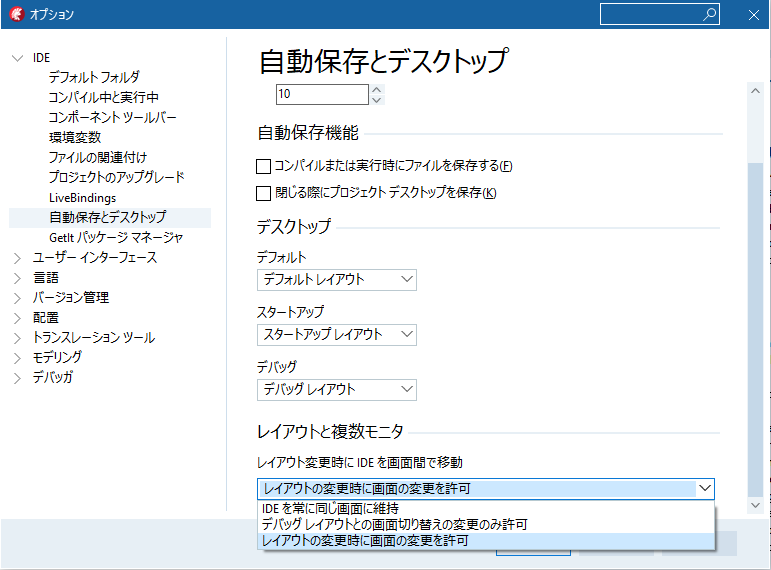Select コンポーネント ツールバー in the tree

click(112, 117)
